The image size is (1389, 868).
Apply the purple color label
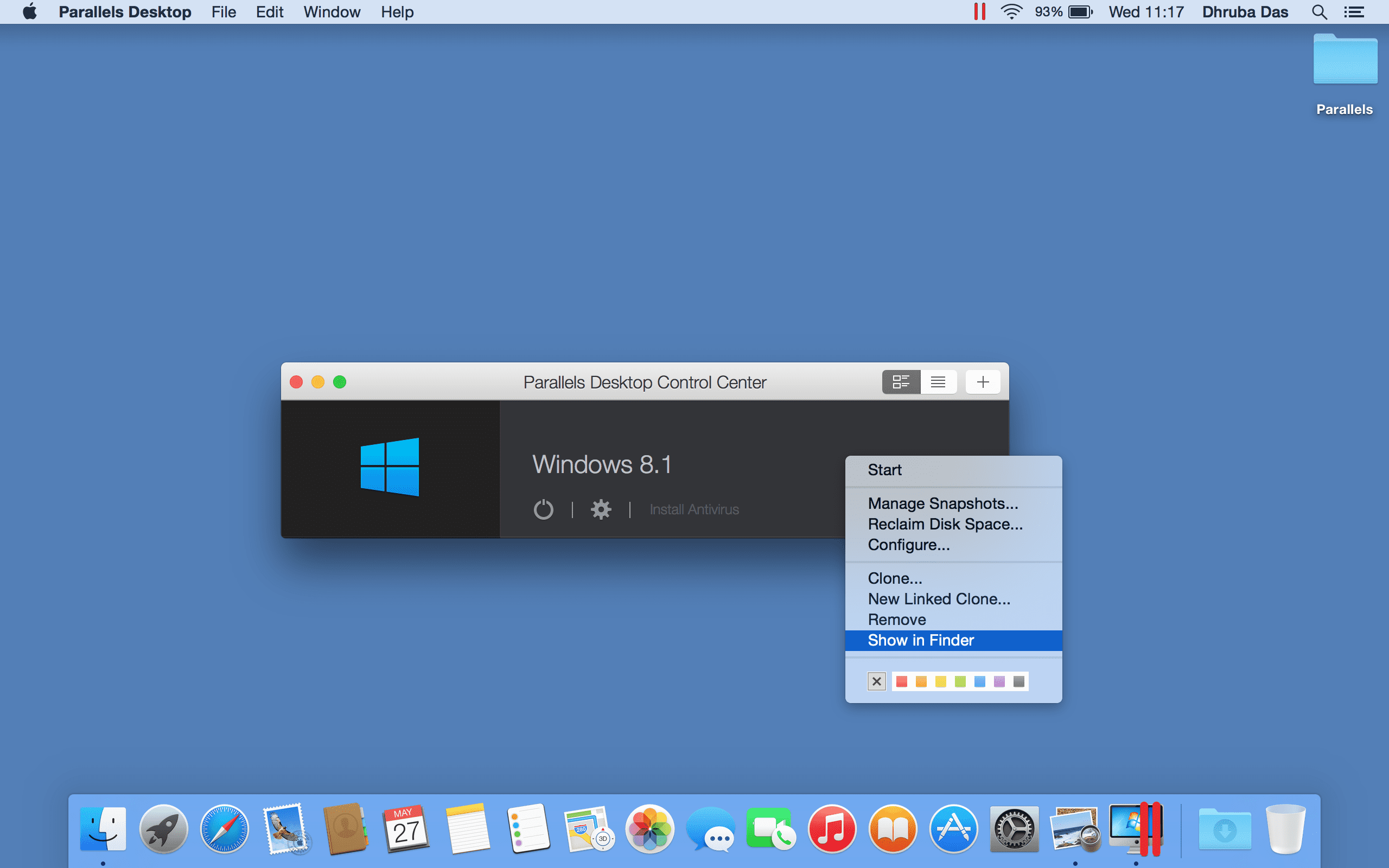[x=999, y=681]
